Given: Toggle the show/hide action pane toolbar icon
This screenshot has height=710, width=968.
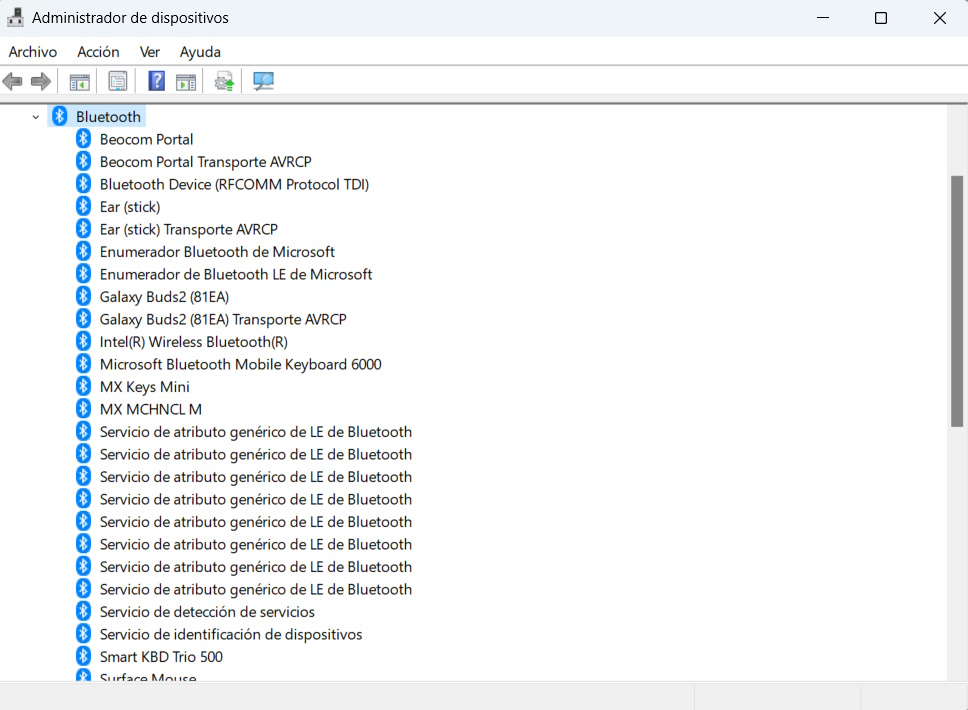Looking at the screenshot, I should 186,81.
